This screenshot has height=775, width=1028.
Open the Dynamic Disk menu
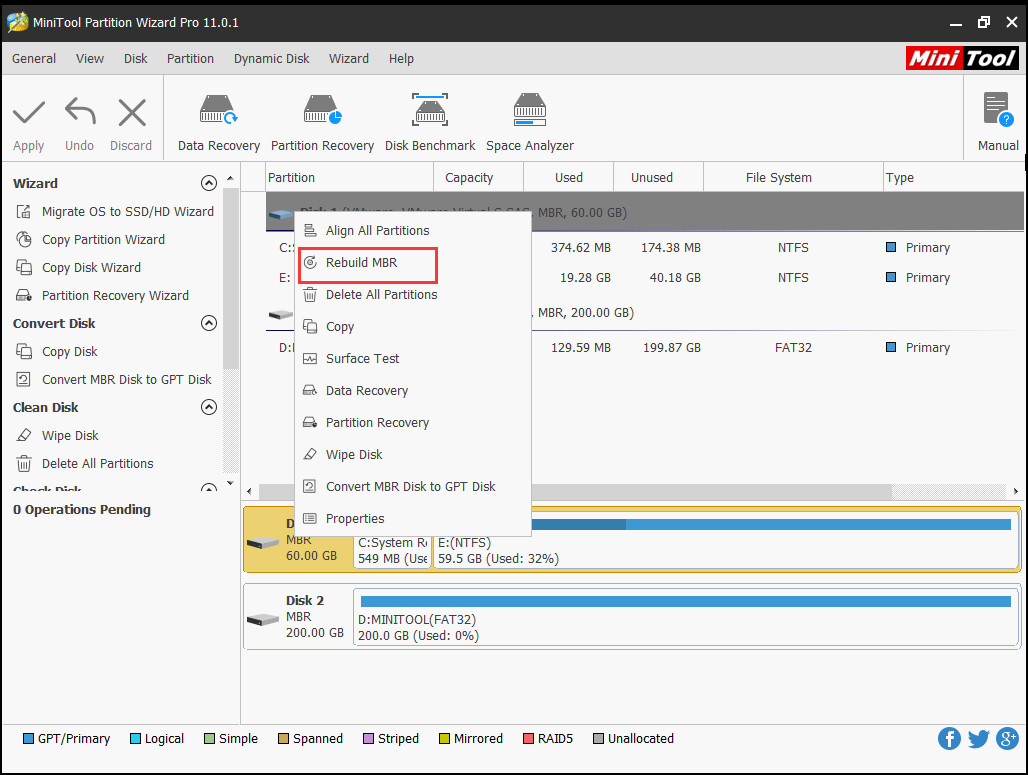coord(271,58)
